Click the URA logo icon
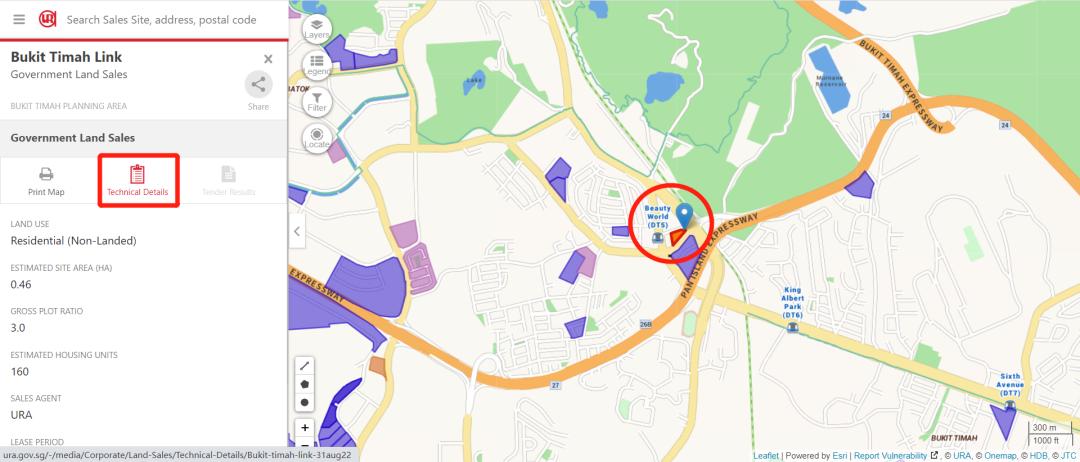This screenshot has height=462, width=1080. click(47, 19)
